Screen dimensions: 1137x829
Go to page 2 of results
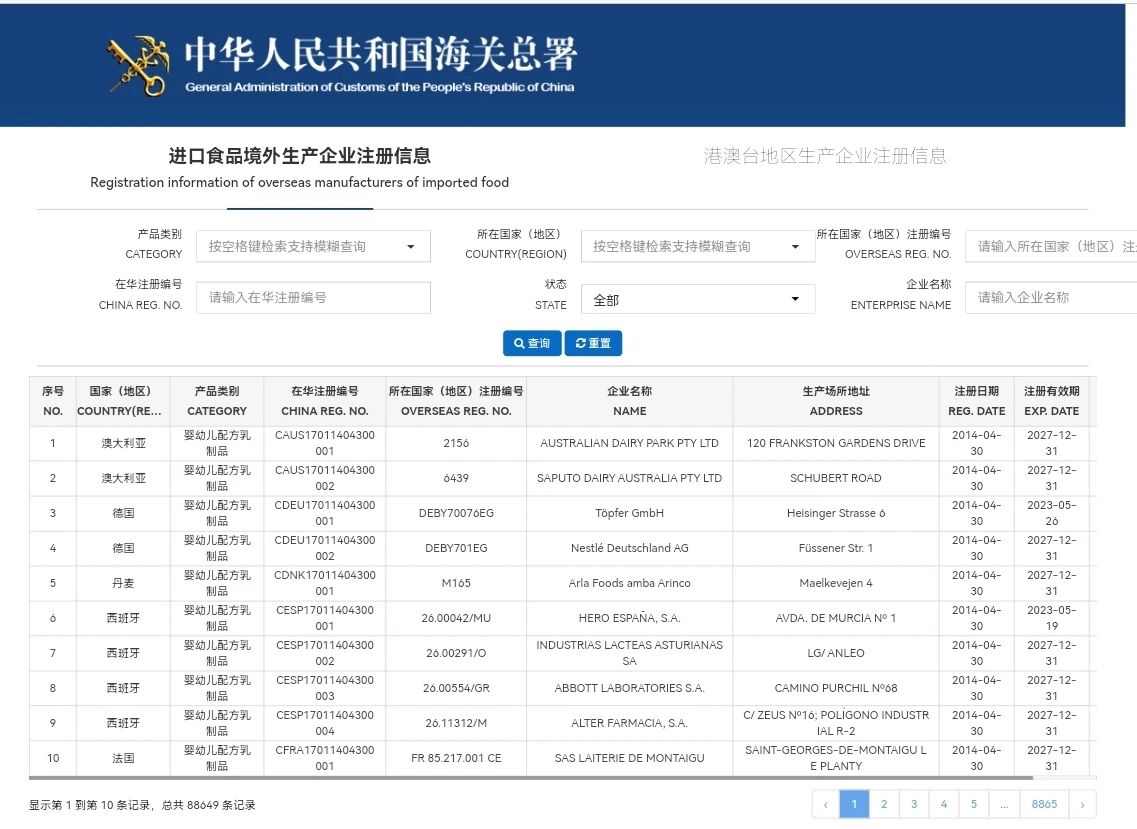coord(884,804)
